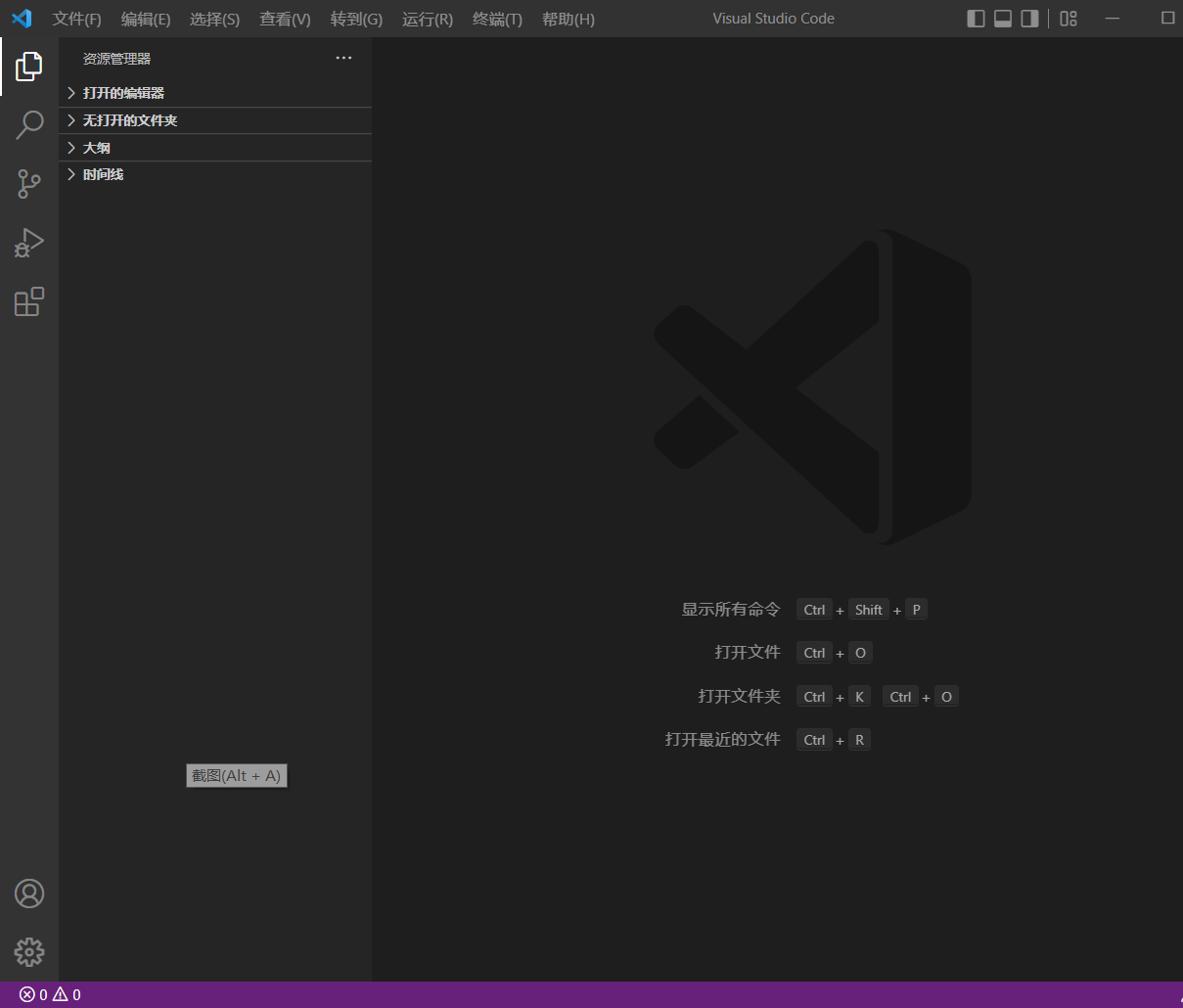
Task: Expand the 时间线 section
Action: (215, 174)
